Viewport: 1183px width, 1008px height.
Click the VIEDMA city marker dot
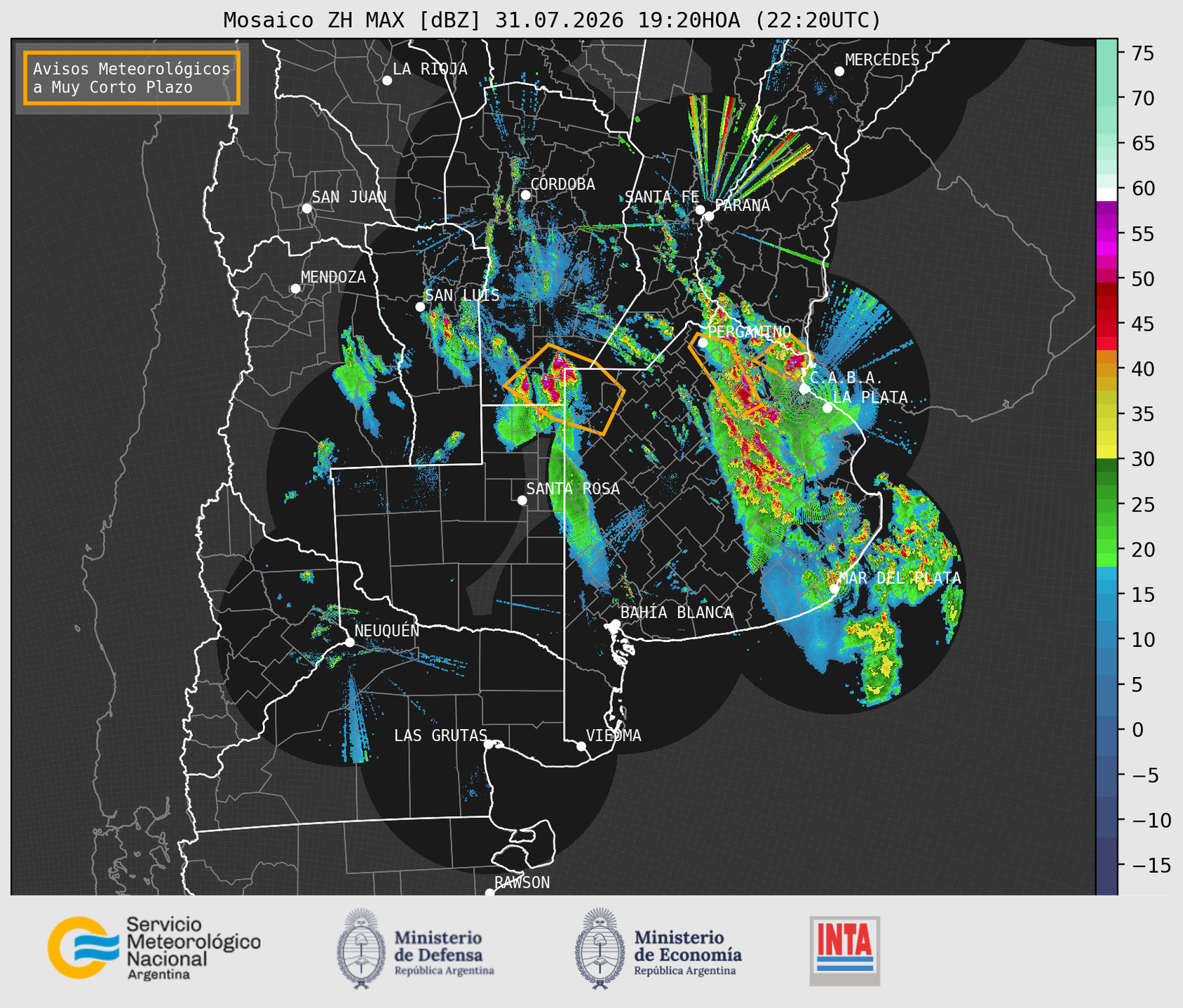pyautogui.click(x=581, y=746)
